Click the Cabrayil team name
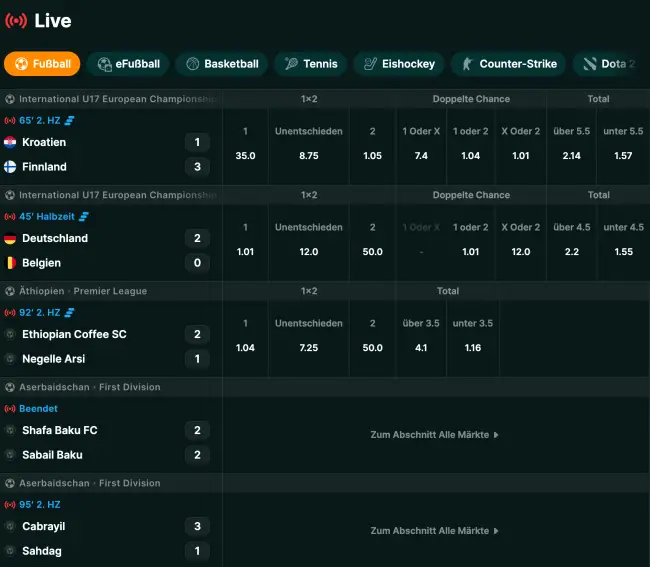 click(44, 526)
